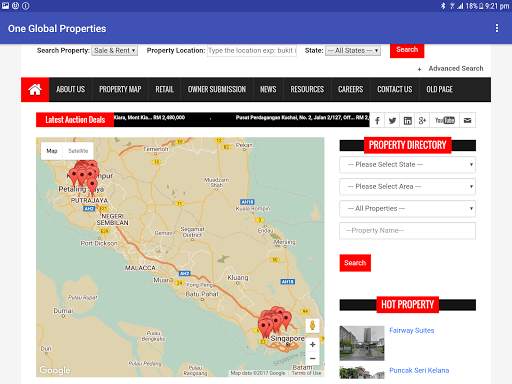Image resolution: width=512 pixels, height=384 pixels.
Task: Click the Property Location input field
Action: 252,51
